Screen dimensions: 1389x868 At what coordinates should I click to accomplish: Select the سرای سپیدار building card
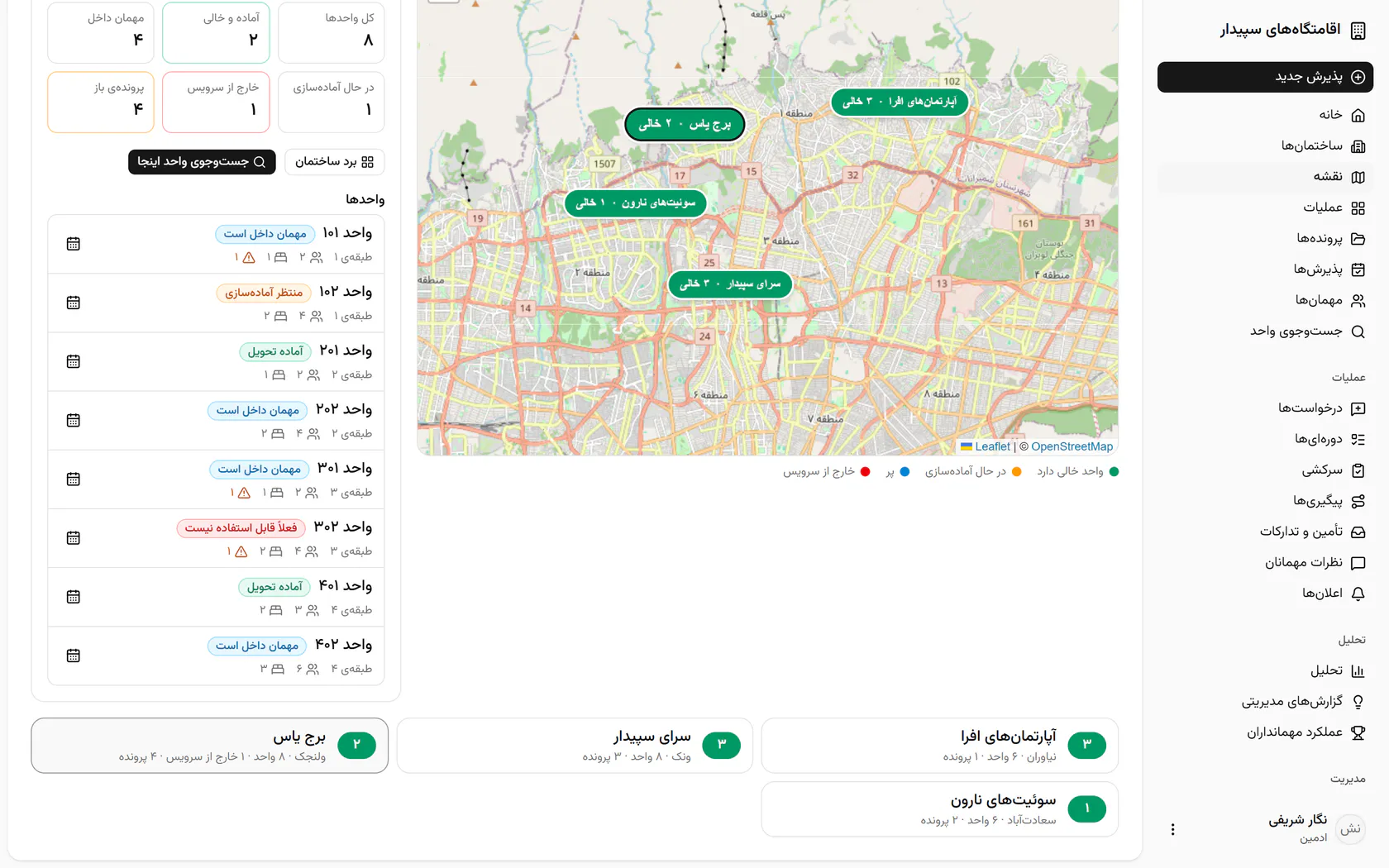575,746
